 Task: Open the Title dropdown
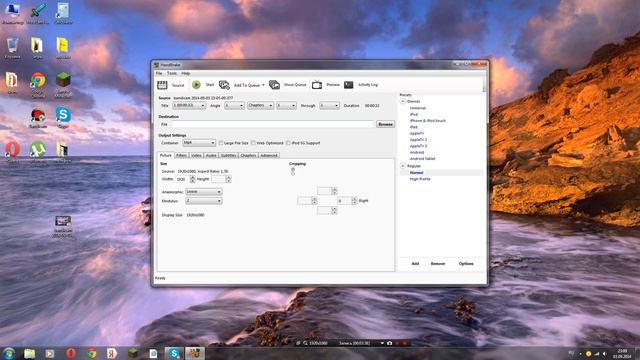click(x=189, y=105)
